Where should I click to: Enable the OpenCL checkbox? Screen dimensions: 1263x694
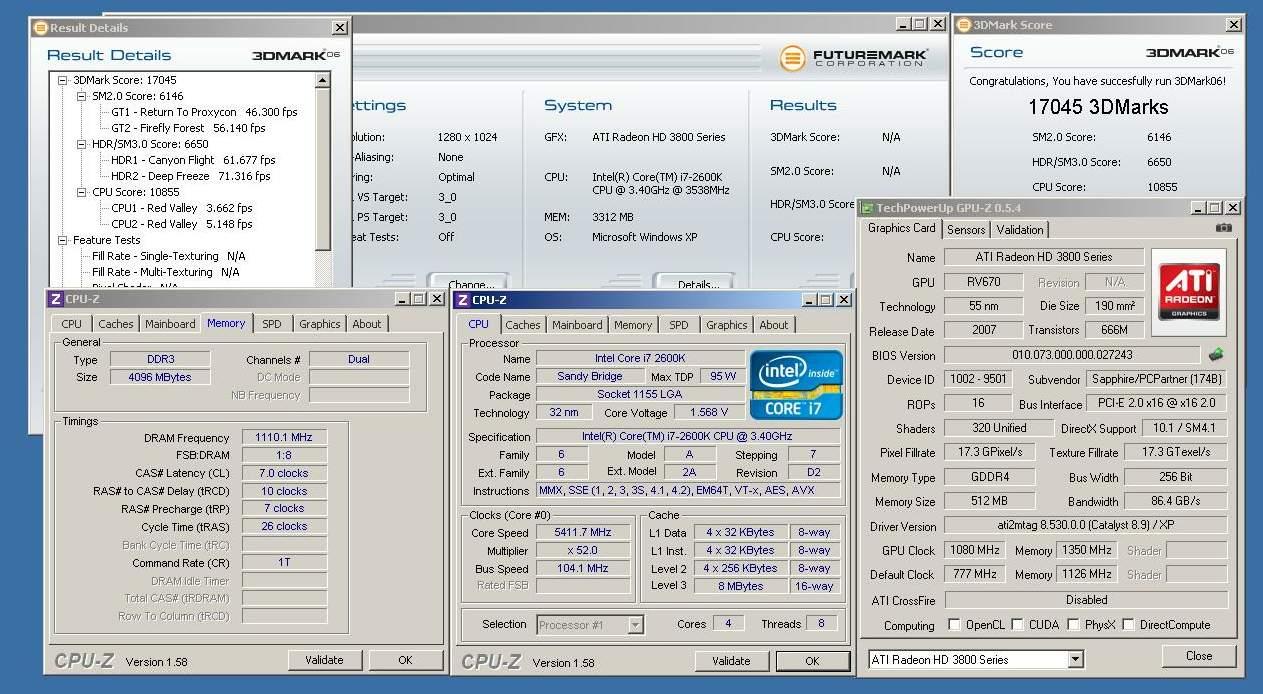tap(954, 625)
